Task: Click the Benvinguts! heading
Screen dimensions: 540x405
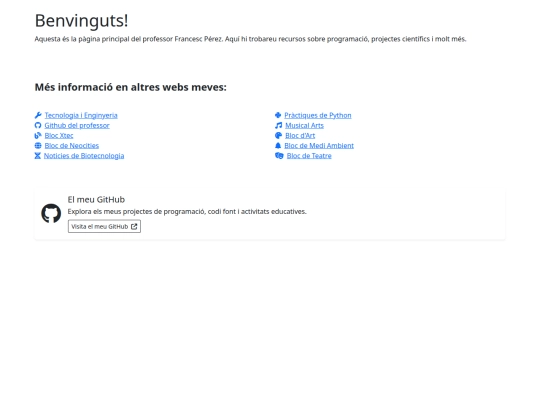Action: pyautogui.click(x=82, y=21)
